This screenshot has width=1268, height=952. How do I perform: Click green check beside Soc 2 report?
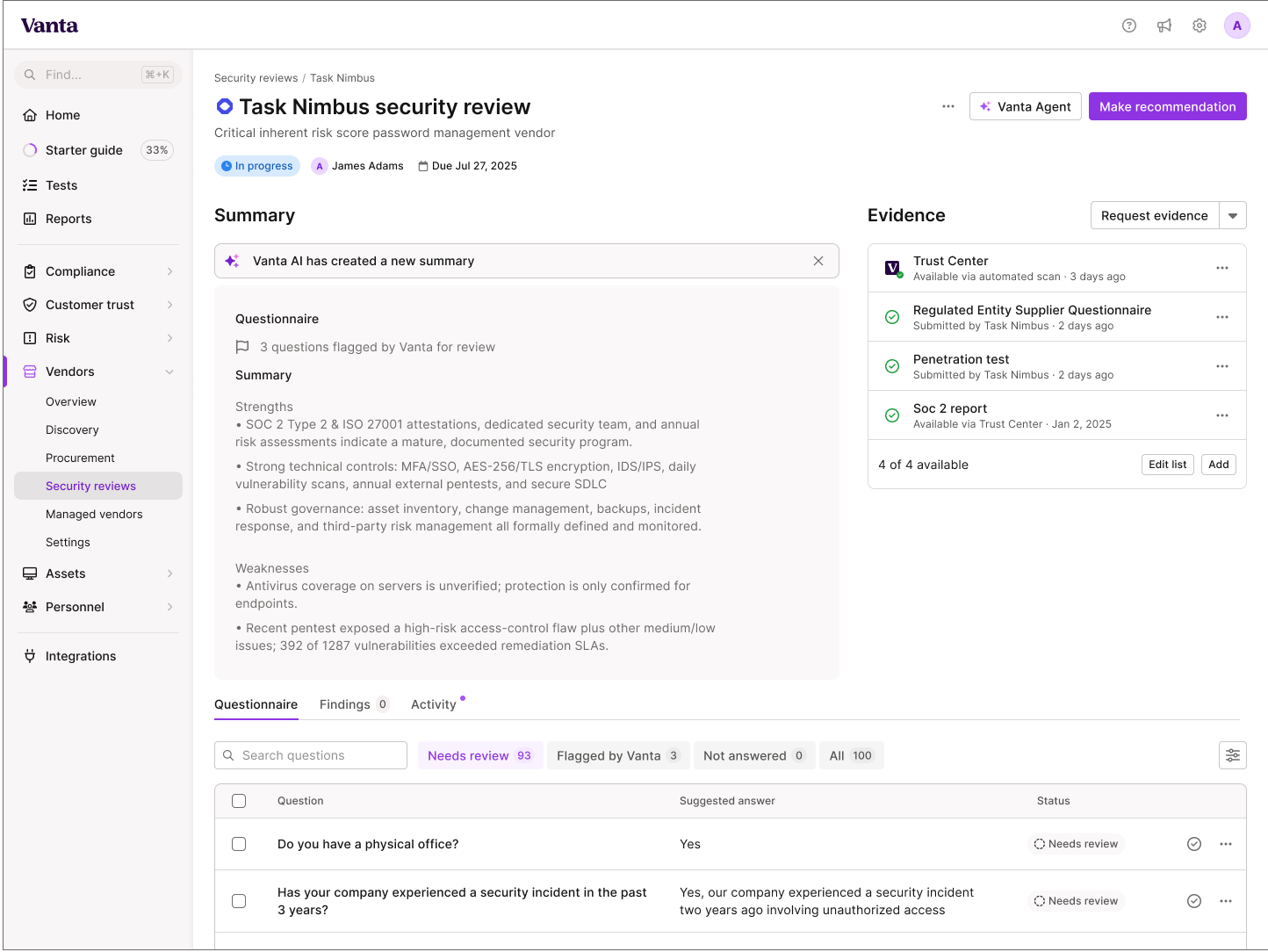click(x=892, y=415)
